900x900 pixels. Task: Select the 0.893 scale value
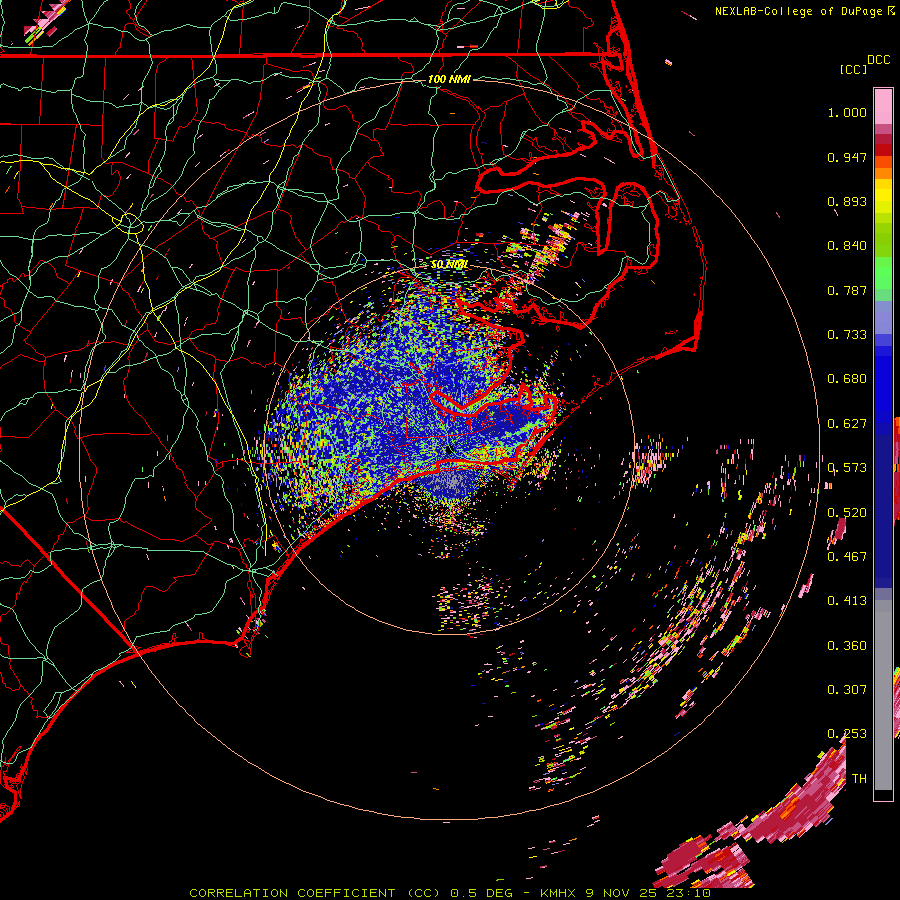coord(847,201)
